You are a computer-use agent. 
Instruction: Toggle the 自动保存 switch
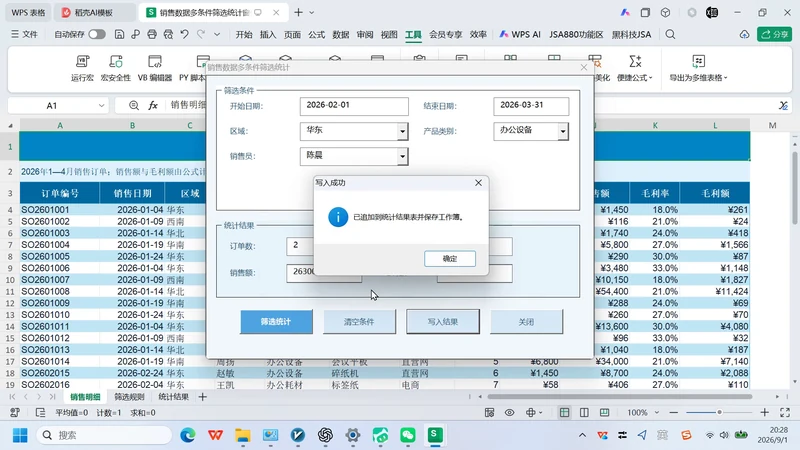pyautogui.click(x=96, y=34)
